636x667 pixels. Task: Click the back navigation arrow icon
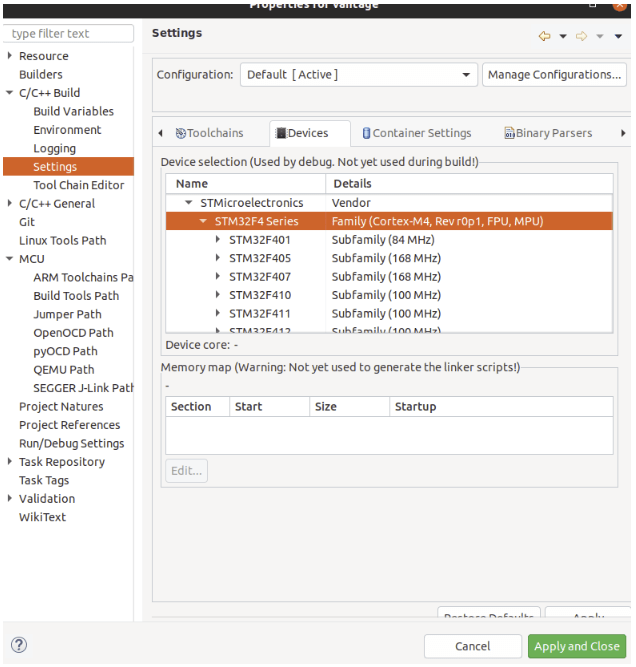tap(545, 36)
